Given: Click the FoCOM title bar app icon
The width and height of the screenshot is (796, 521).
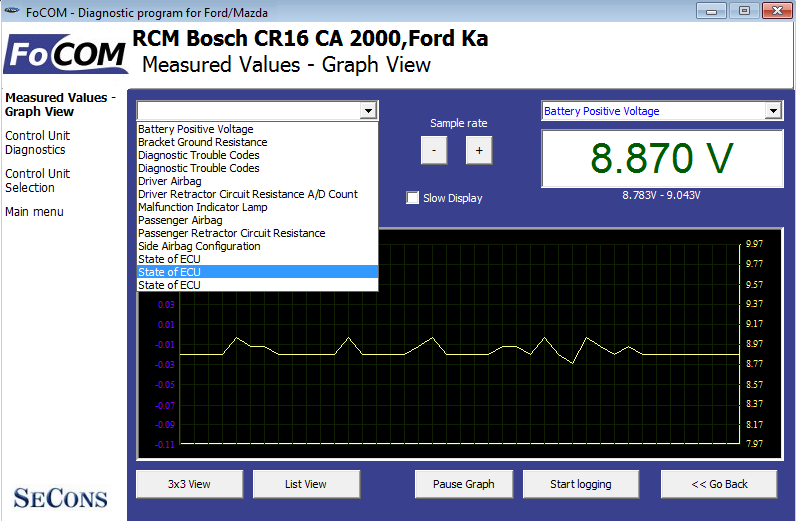Looking at the screenshot, I should tap(13, 11).
